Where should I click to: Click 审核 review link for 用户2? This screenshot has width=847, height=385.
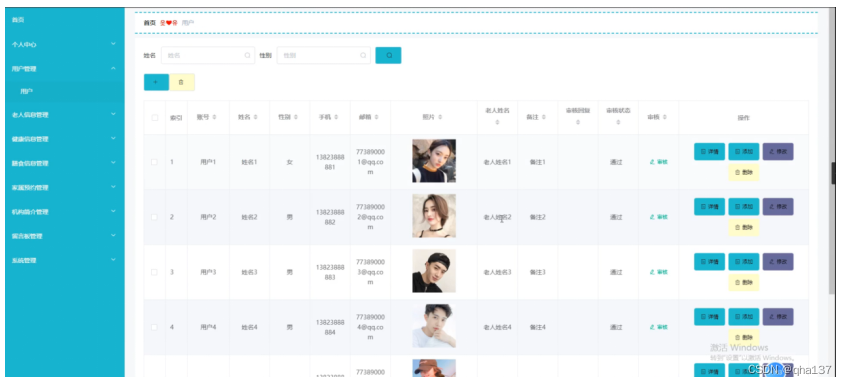pyautogui.click(x=658, y=217)
